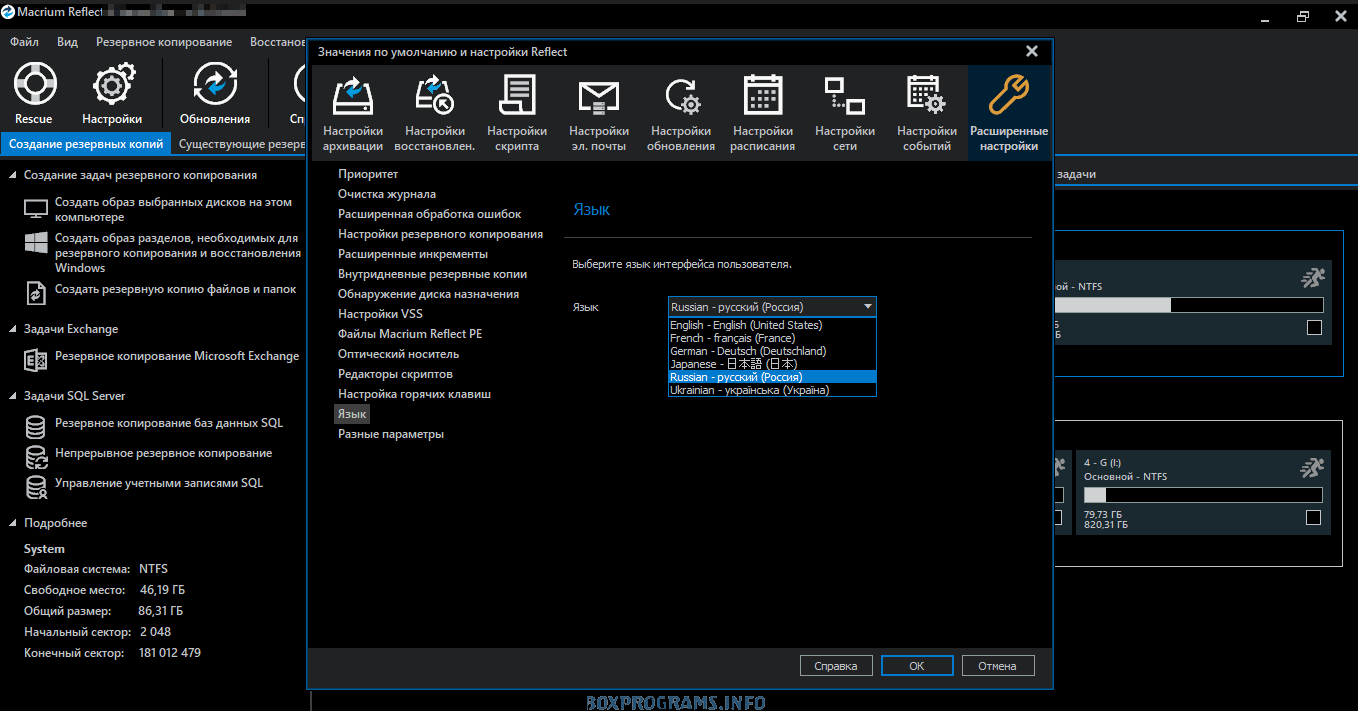This screenshot has width=1358, height=711.
Task: Choose Japanese from the language list
Action: pos(772,364)
